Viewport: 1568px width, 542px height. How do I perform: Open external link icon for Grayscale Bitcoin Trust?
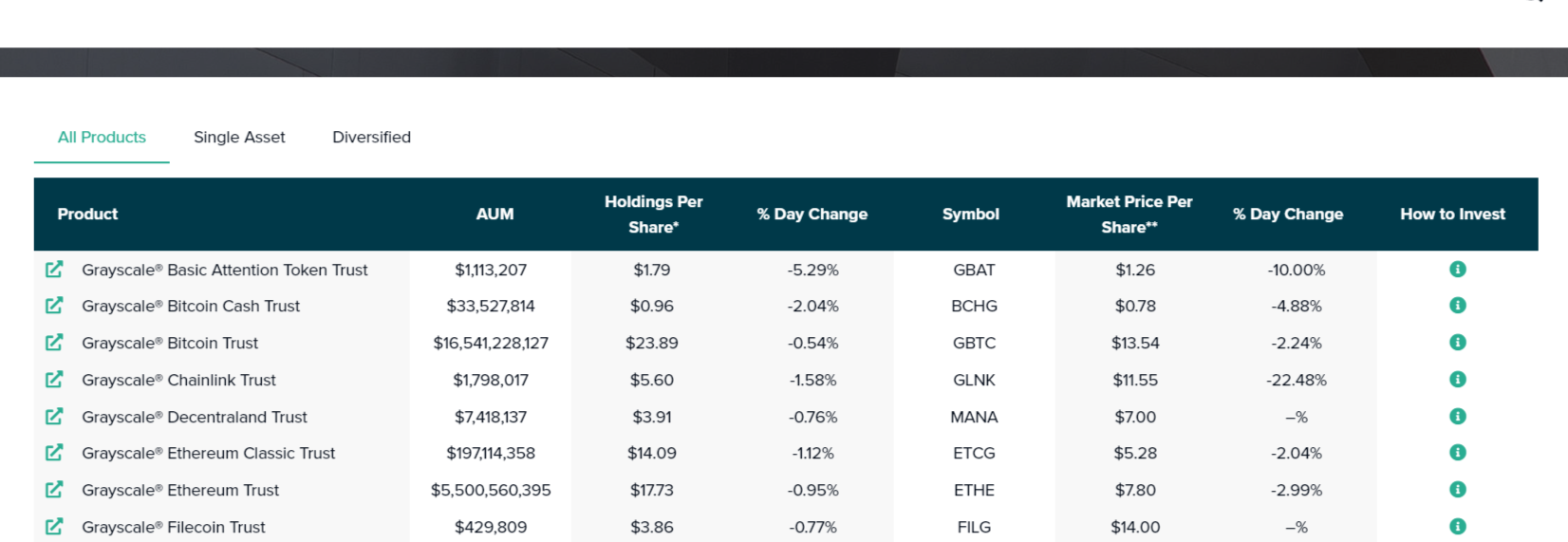click(54, 343)
